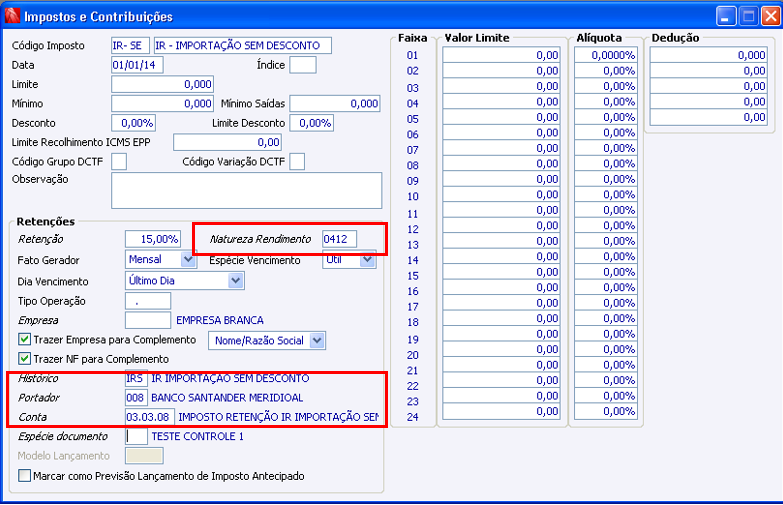Image resolution: width=783 pixels, height=505 pixels.
Task: Click the Natureza Rendimento field 0412
Action: (339, 239)
